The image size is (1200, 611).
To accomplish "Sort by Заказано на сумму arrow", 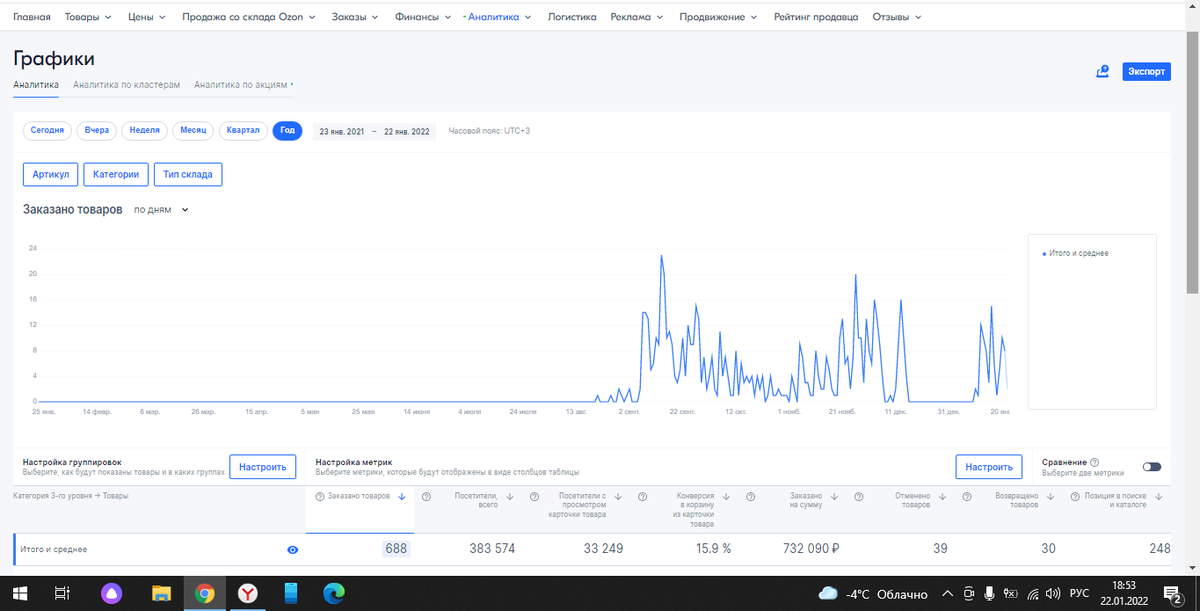I will click(834, 496).
